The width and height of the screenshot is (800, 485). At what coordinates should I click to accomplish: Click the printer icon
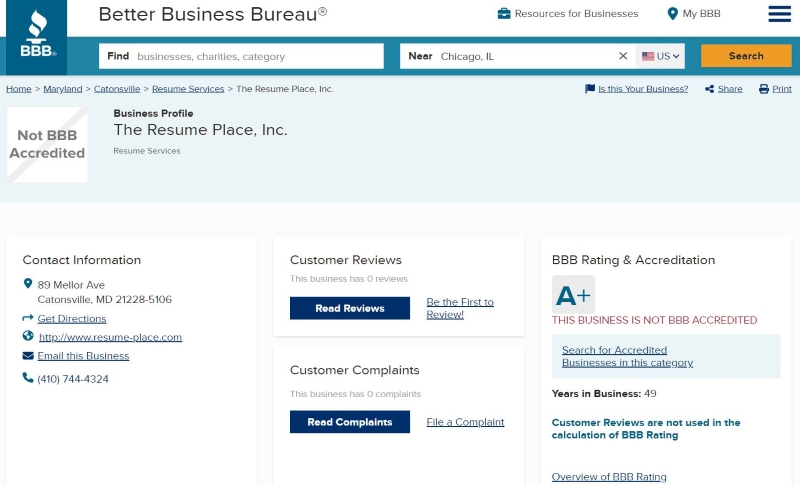click(764, 89)
